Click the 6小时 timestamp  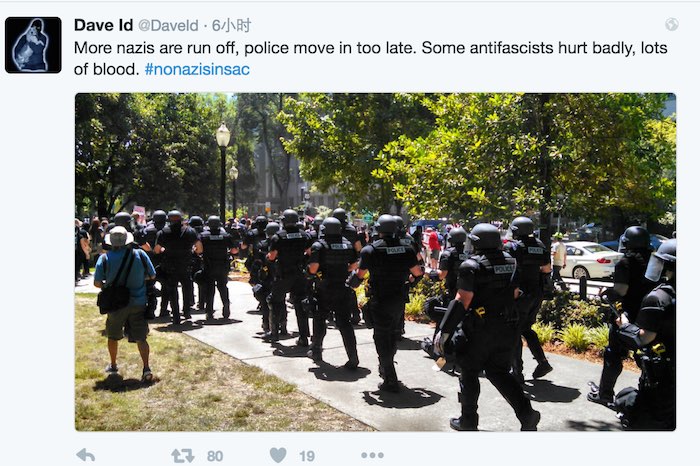pyautogui.click(x=231, y=25)
